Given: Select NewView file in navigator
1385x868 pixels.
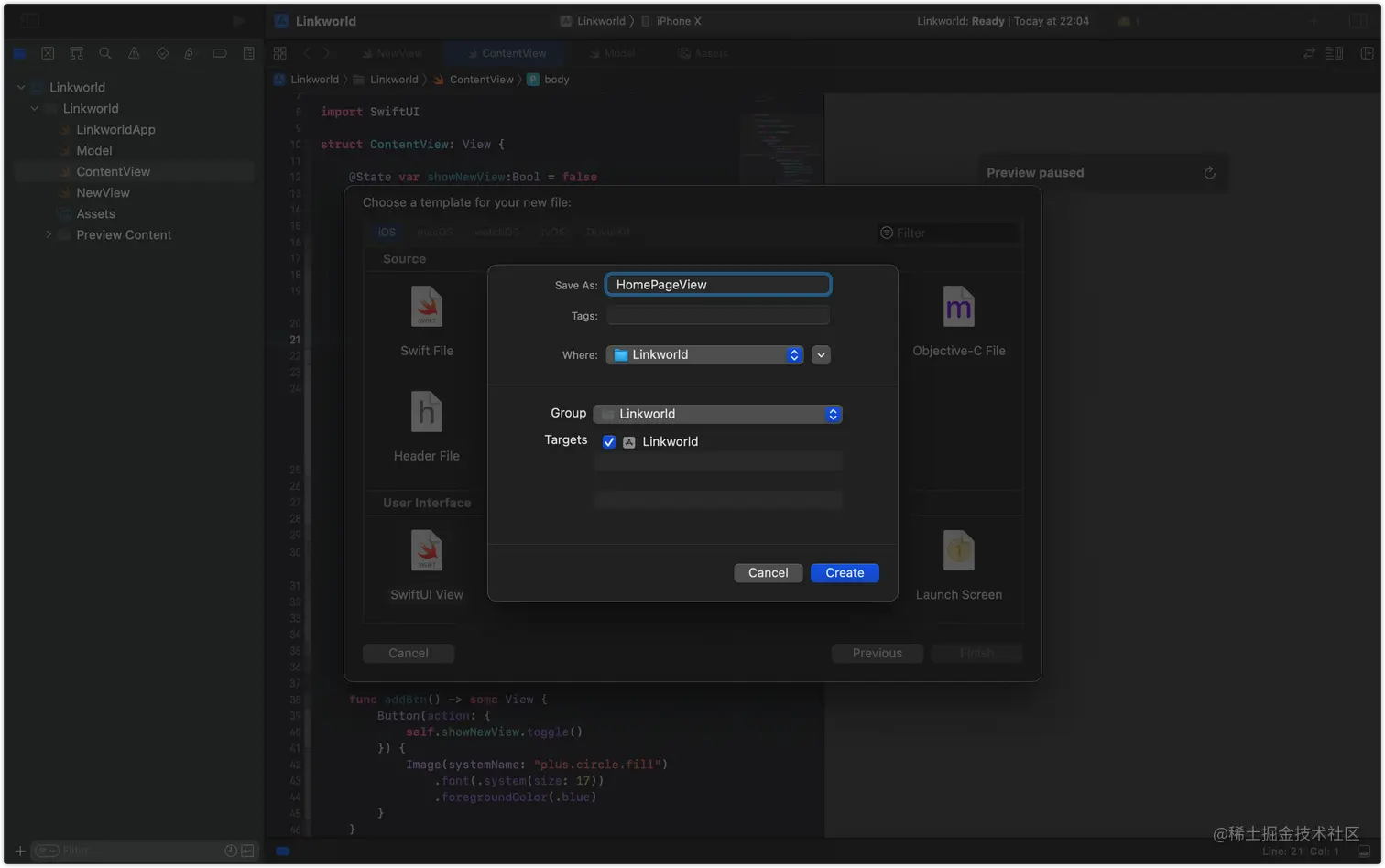Looking at the screenshot, I should [103, 192].
